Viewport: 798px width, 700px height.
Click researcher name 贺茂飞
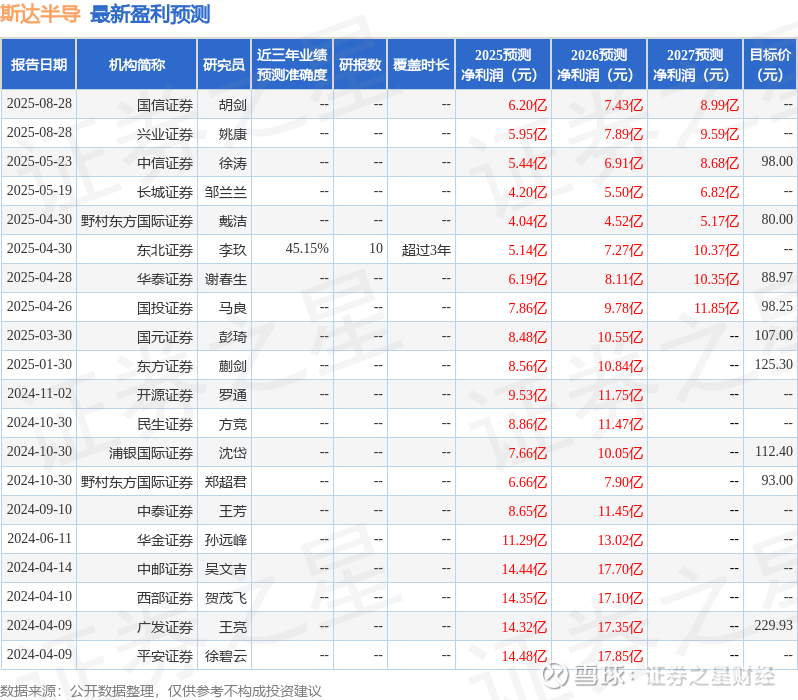pos(225,599)
